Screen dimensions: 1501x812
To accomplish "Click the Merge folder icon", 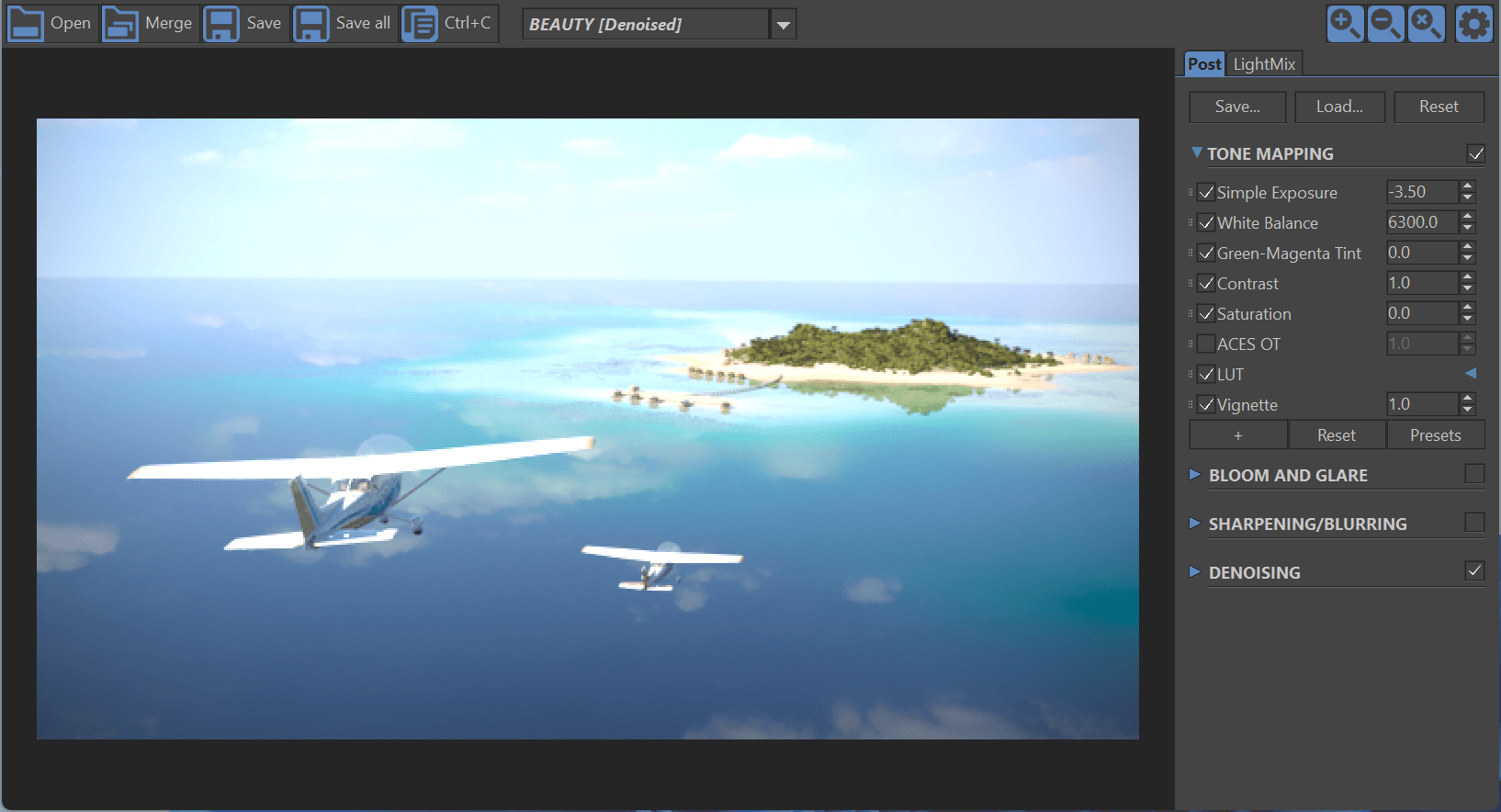I will pyautogui.click(x=120, y=23).
